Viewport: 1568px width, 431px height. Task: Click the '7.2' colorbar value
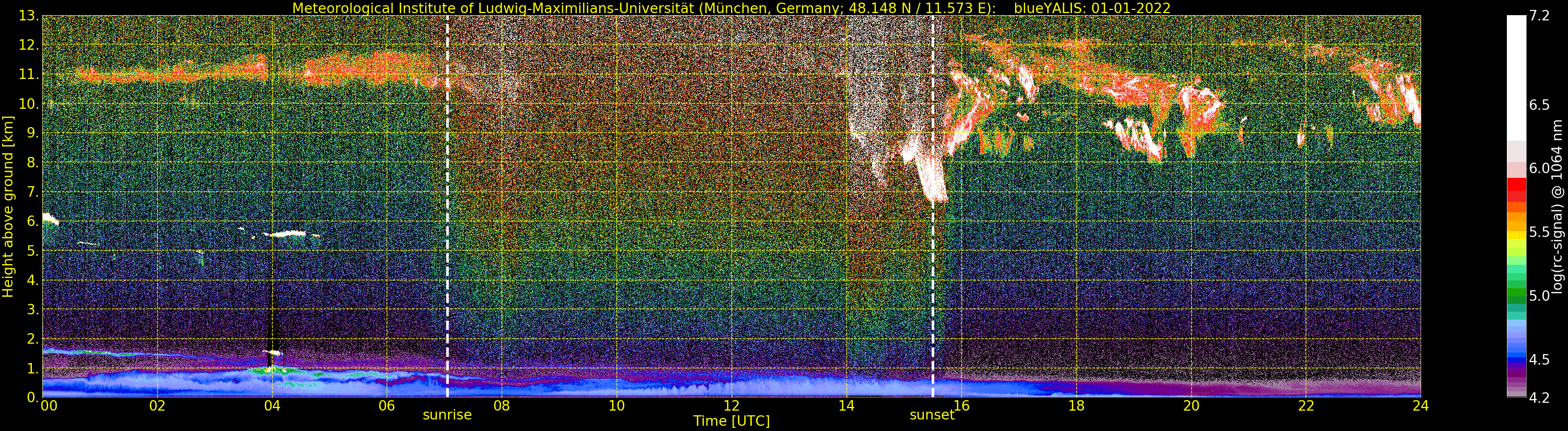tap(1539, 16)
